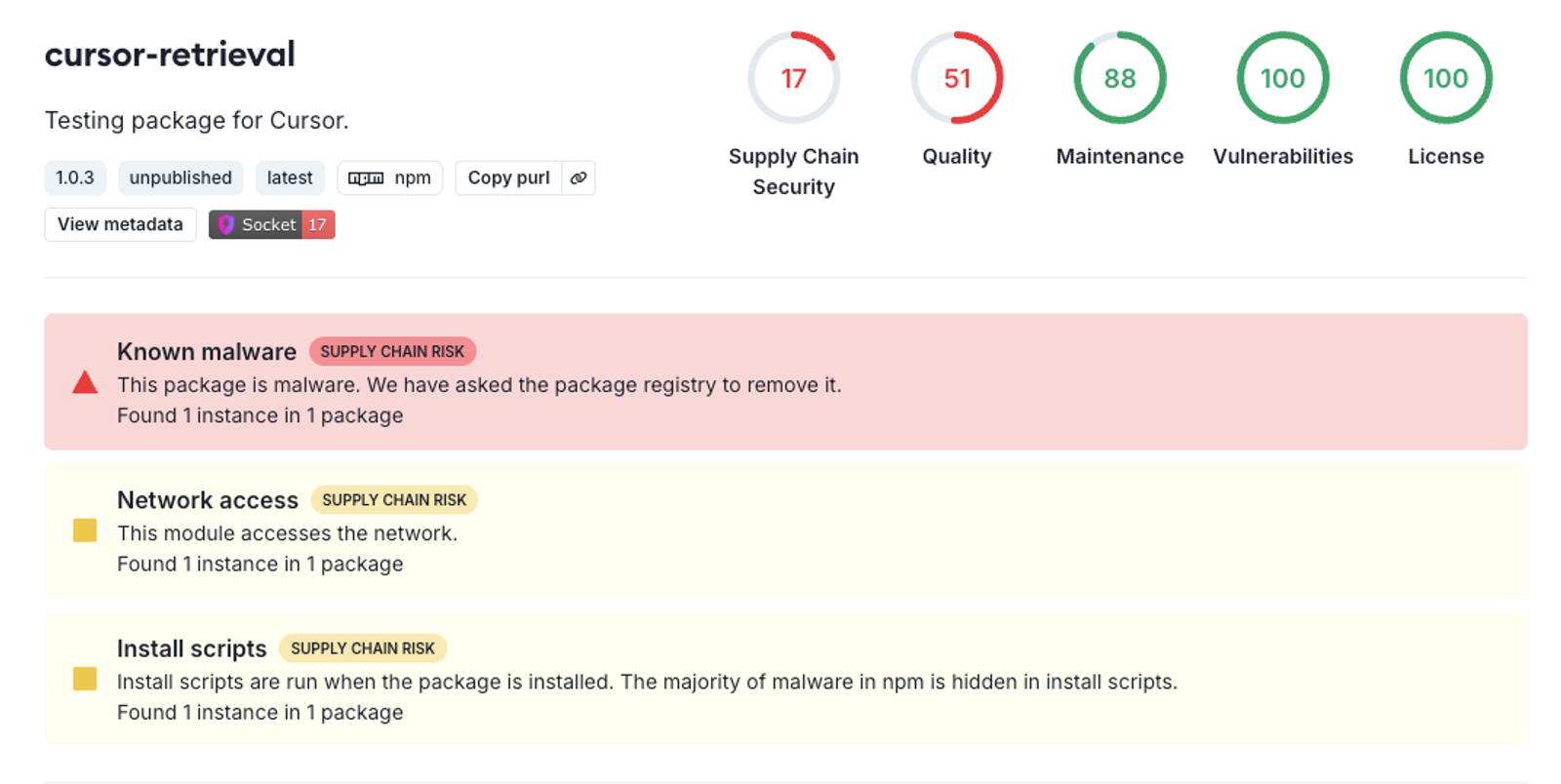
Task: Click 'Found 1 instance' under Network access
Action: pos(260,564)
